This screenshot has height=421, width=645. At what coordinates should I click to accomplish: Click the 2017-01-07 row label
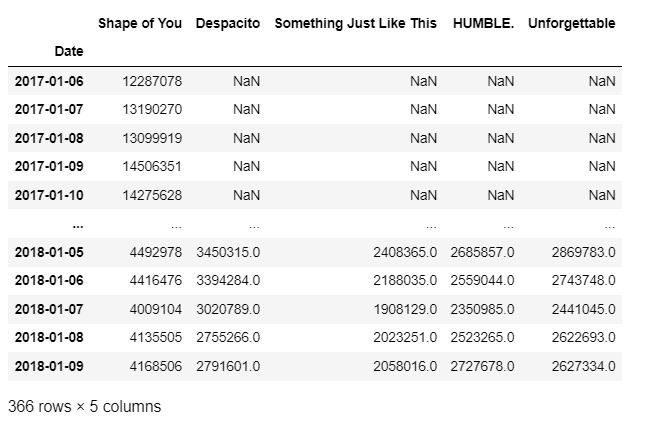tap(49, 109)
